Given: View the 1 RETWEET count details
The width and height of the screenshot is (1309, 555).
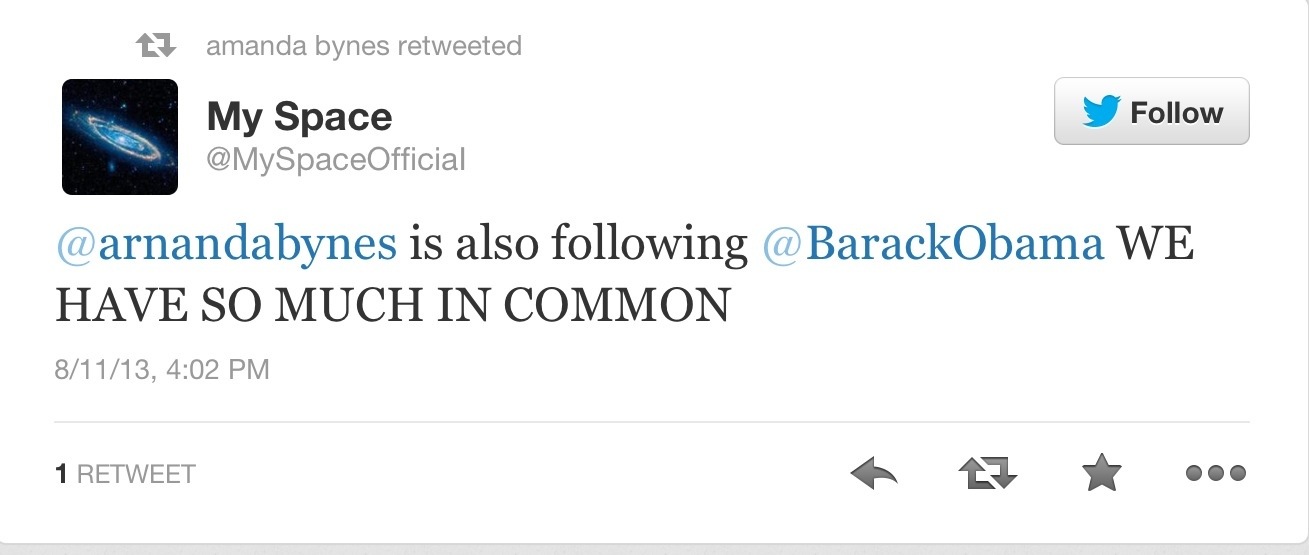Looking at the screenshot, I should [125, 474].
